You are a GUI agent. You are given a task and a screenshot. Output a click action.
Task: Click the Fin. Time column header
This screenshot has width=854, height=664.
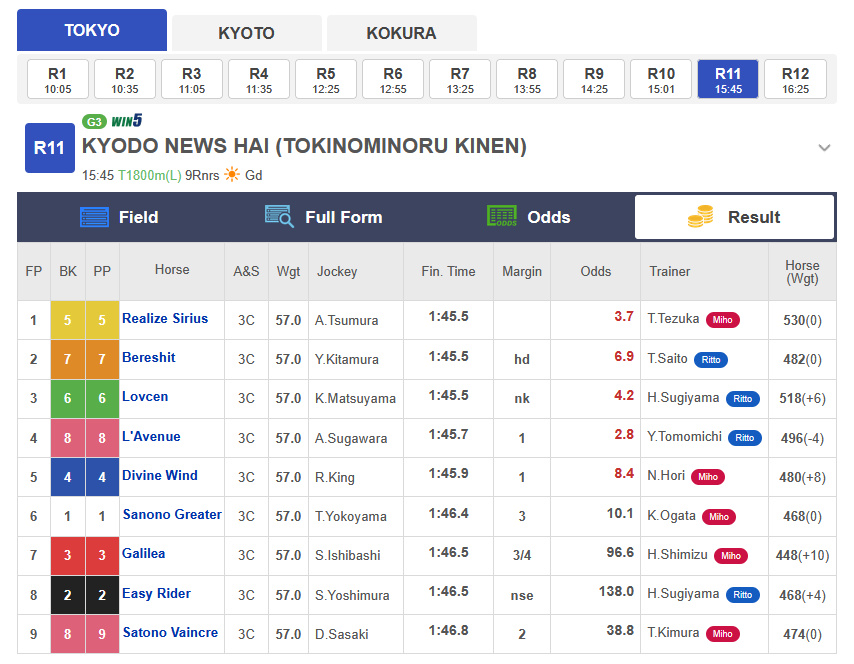(448, 271)
